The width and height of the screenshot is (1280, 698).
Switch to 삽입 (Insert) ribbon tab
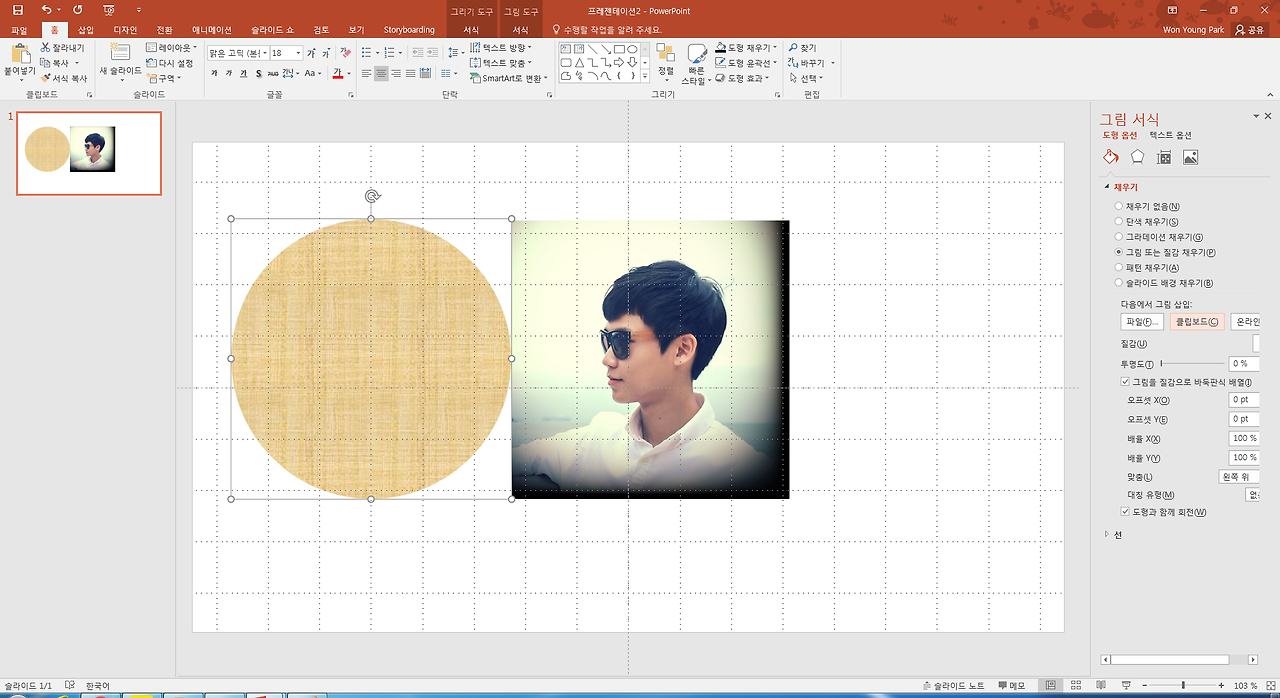pos(86,30)
